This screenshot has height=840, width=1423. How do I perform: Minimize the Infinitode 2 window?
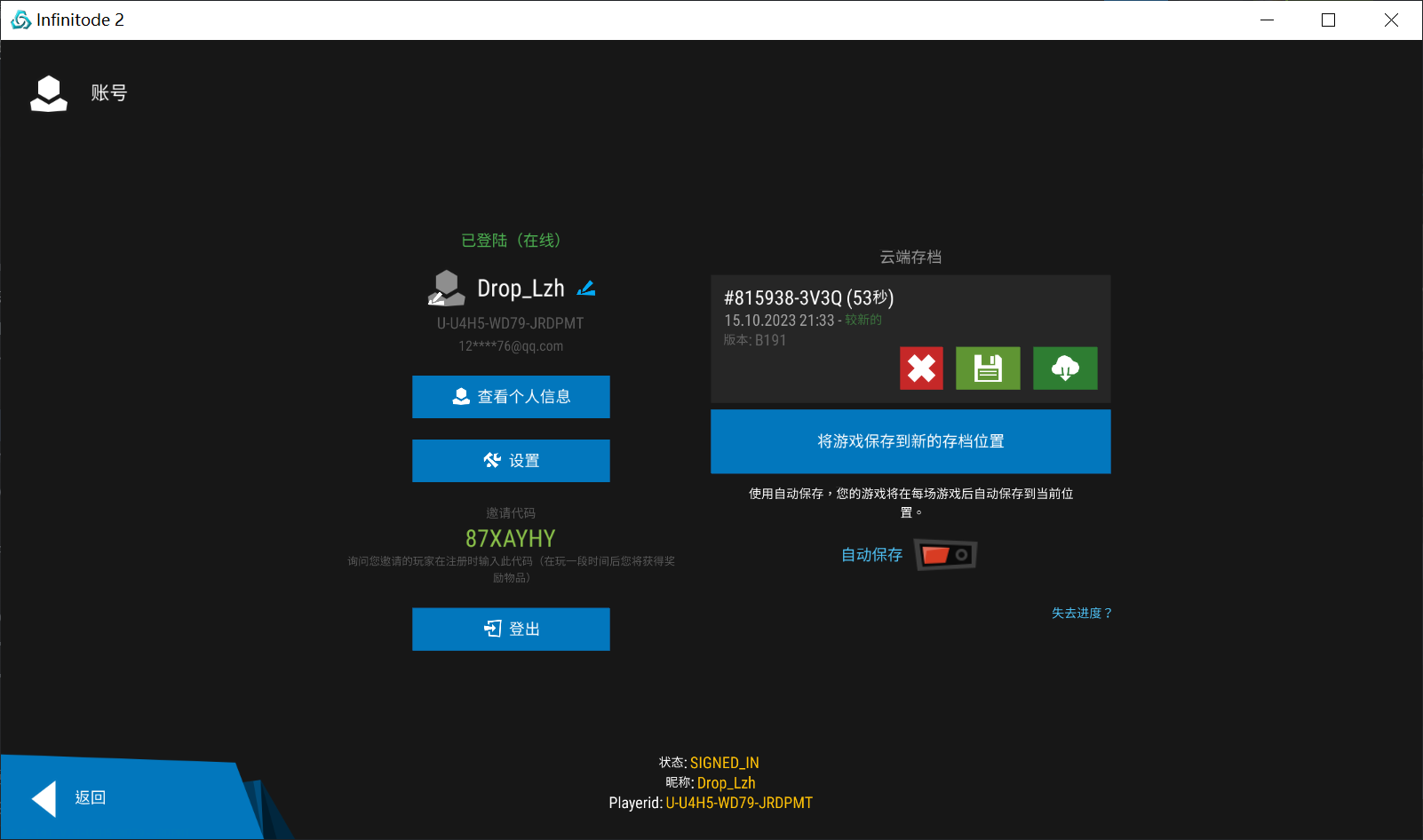[1267, 20]
